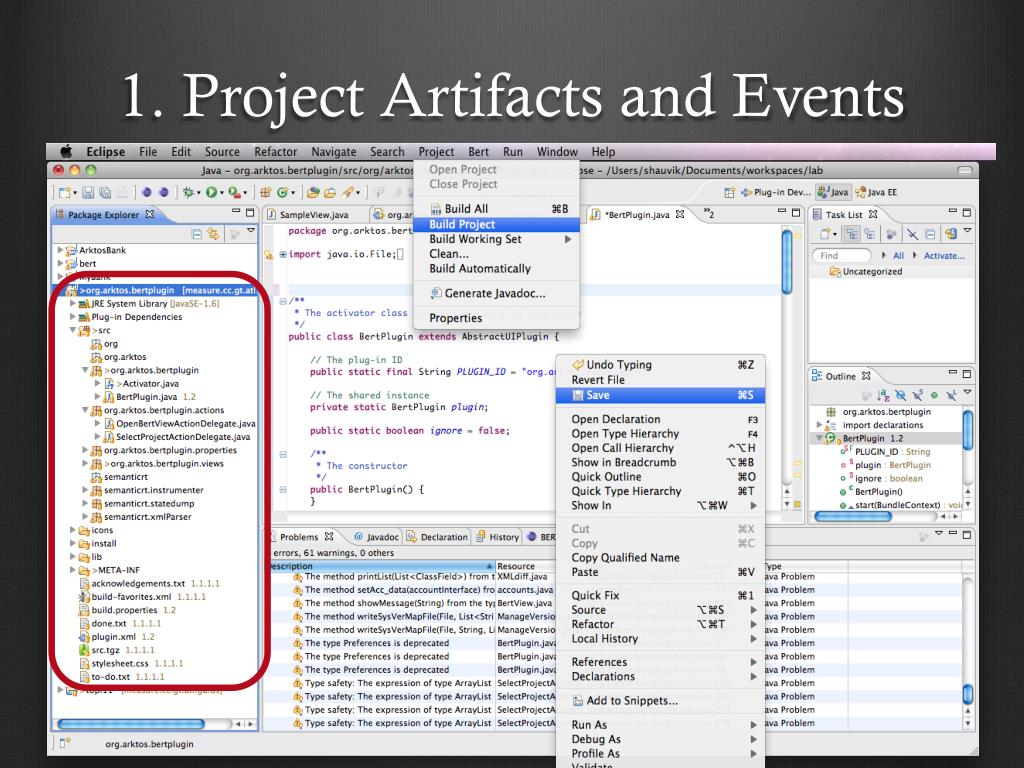This screenshot has height=768, width=1024.
Task: Click Save in the context menu
Action: pyautogui.click(x=660, y=395)
